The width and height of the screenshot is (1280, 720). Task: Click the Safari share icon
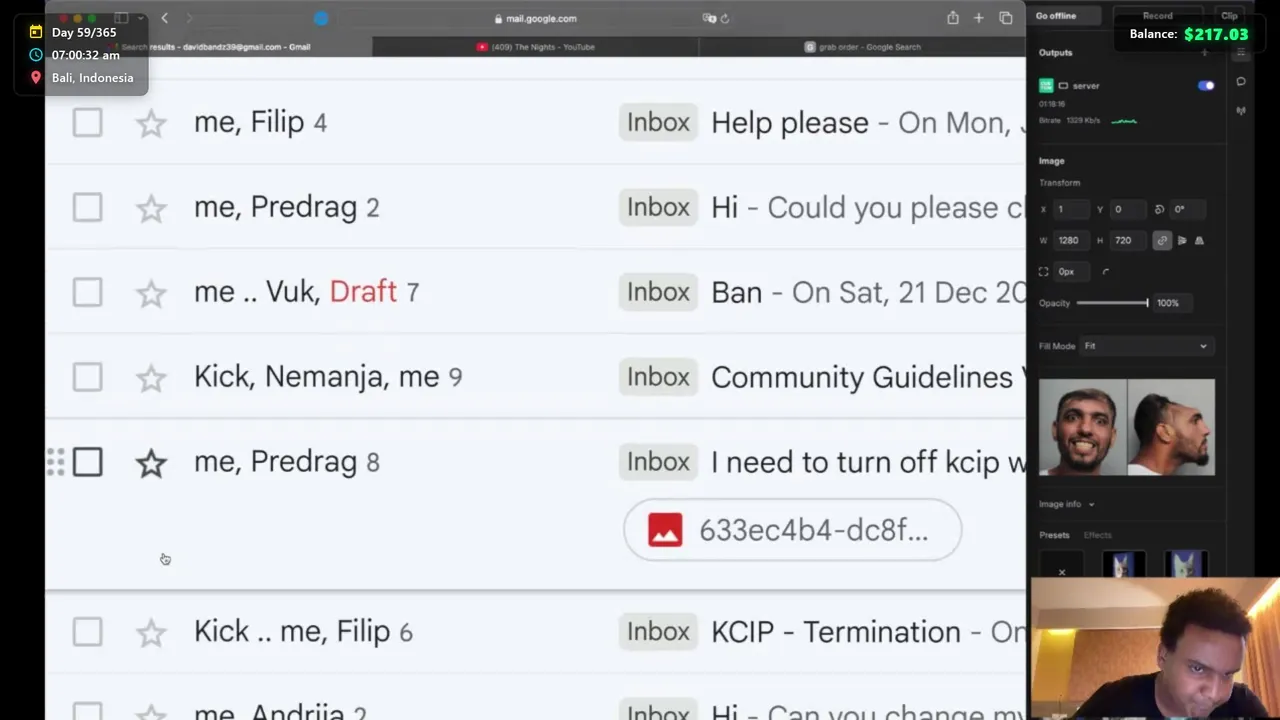952,18
